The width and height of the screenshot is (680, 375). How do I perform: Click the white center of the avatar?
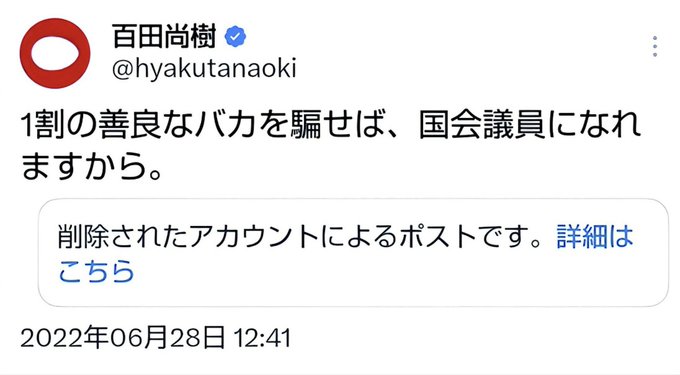tap(55, 54)
